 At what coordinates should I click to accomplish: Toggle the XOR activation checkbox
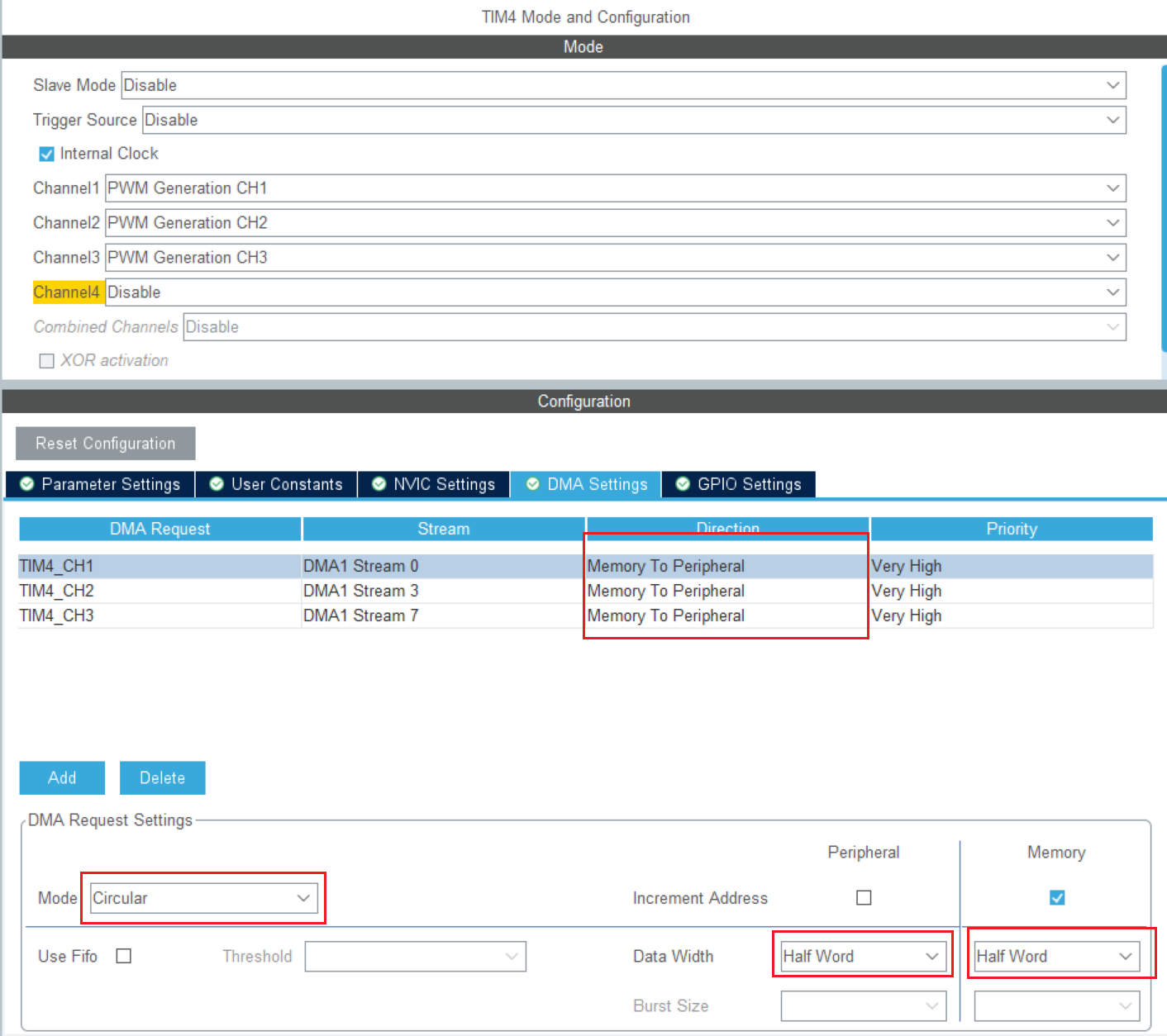(47, 361)
